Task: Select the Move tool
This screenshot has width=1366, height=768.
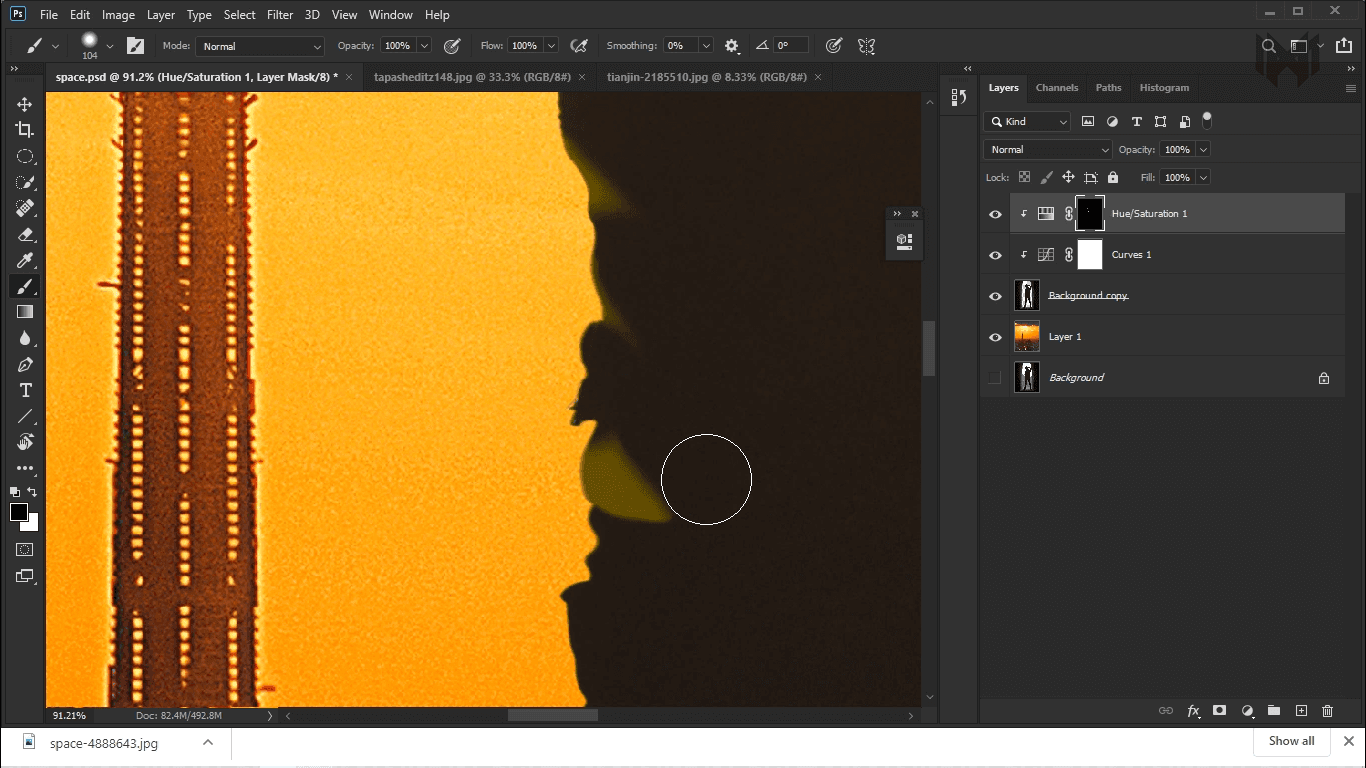Action: (25, 104)
